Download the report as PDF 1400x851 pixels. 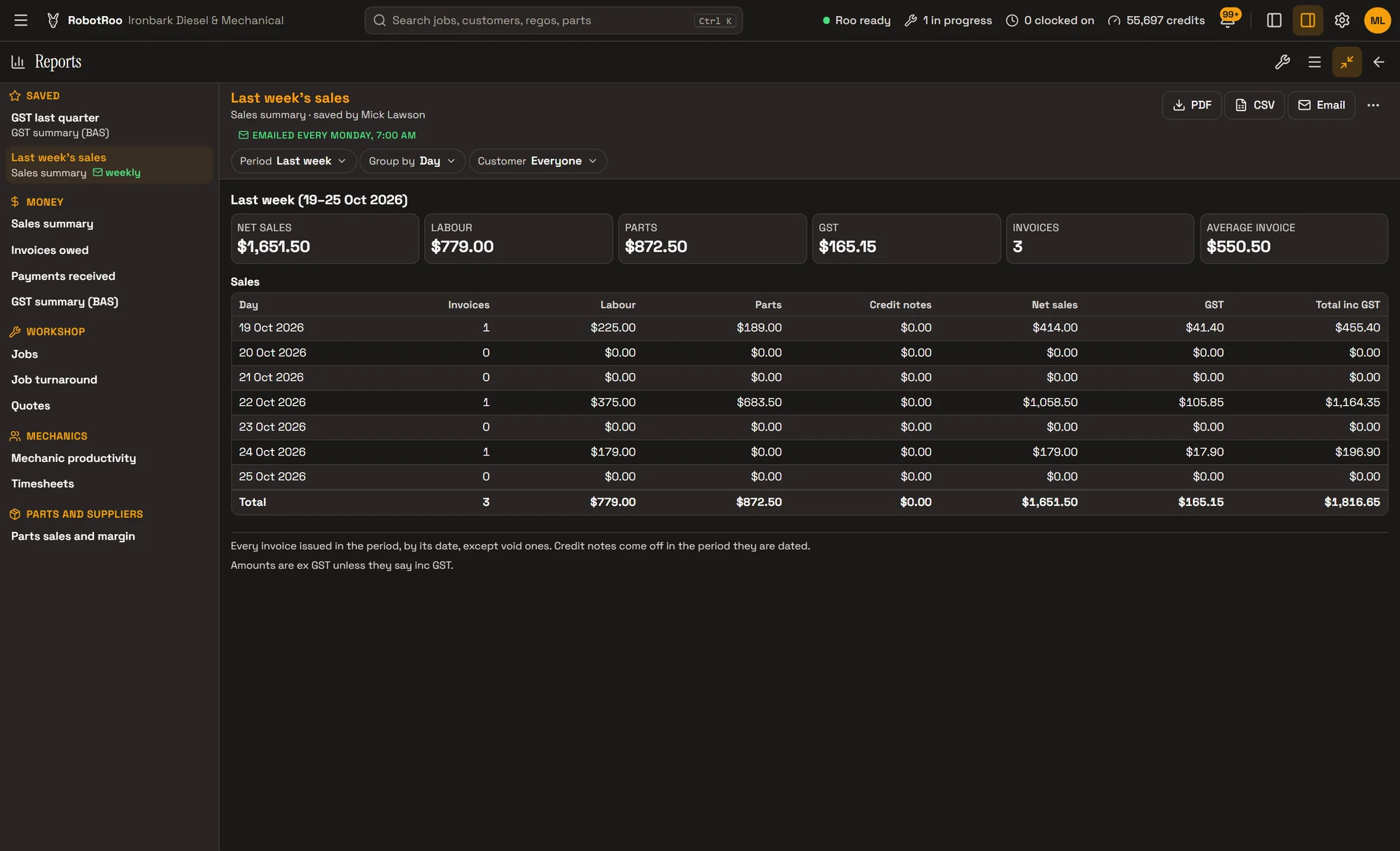pyautogui.click(x=1192, y=105)
